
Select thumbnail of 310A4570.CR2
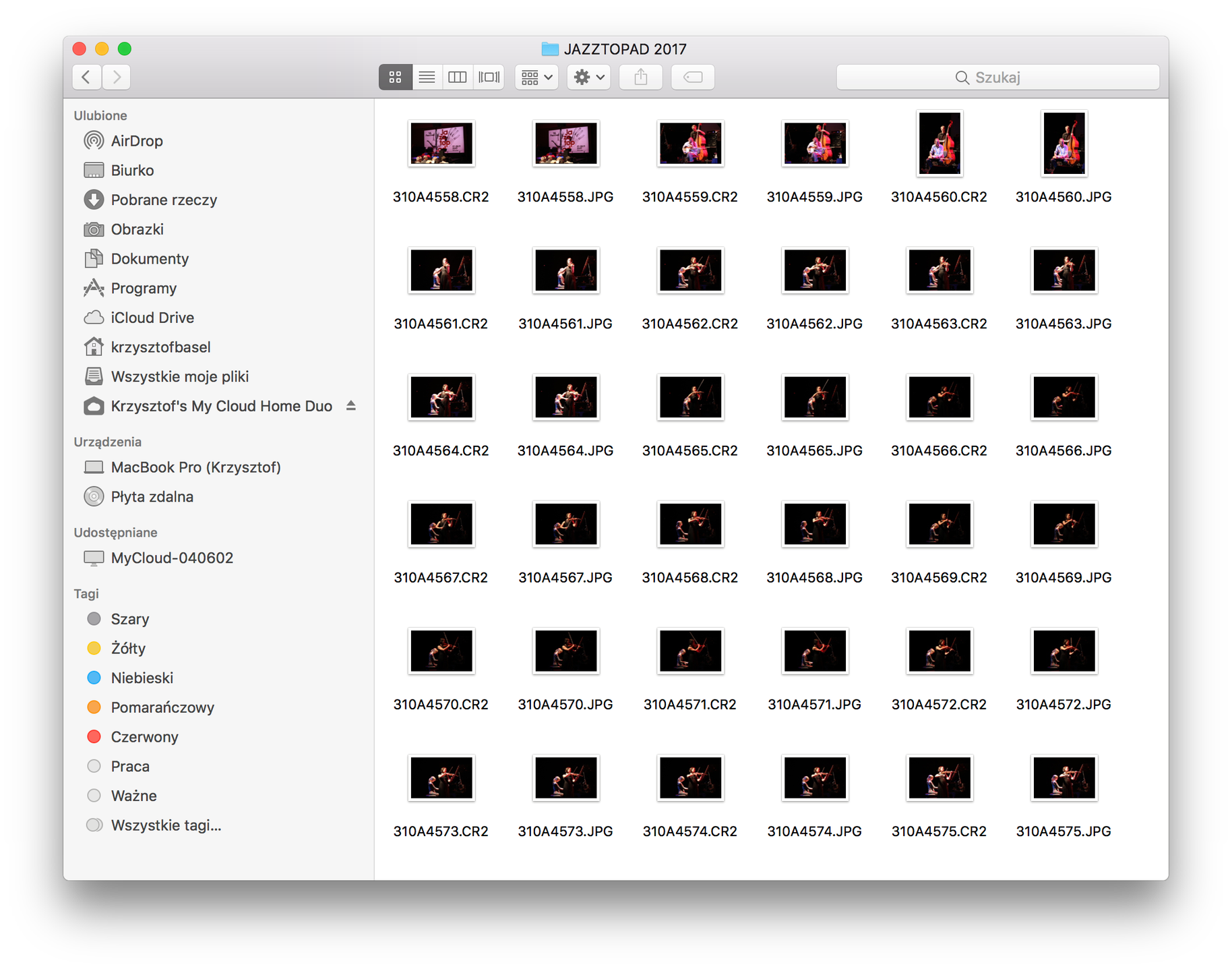coord(441,651)
